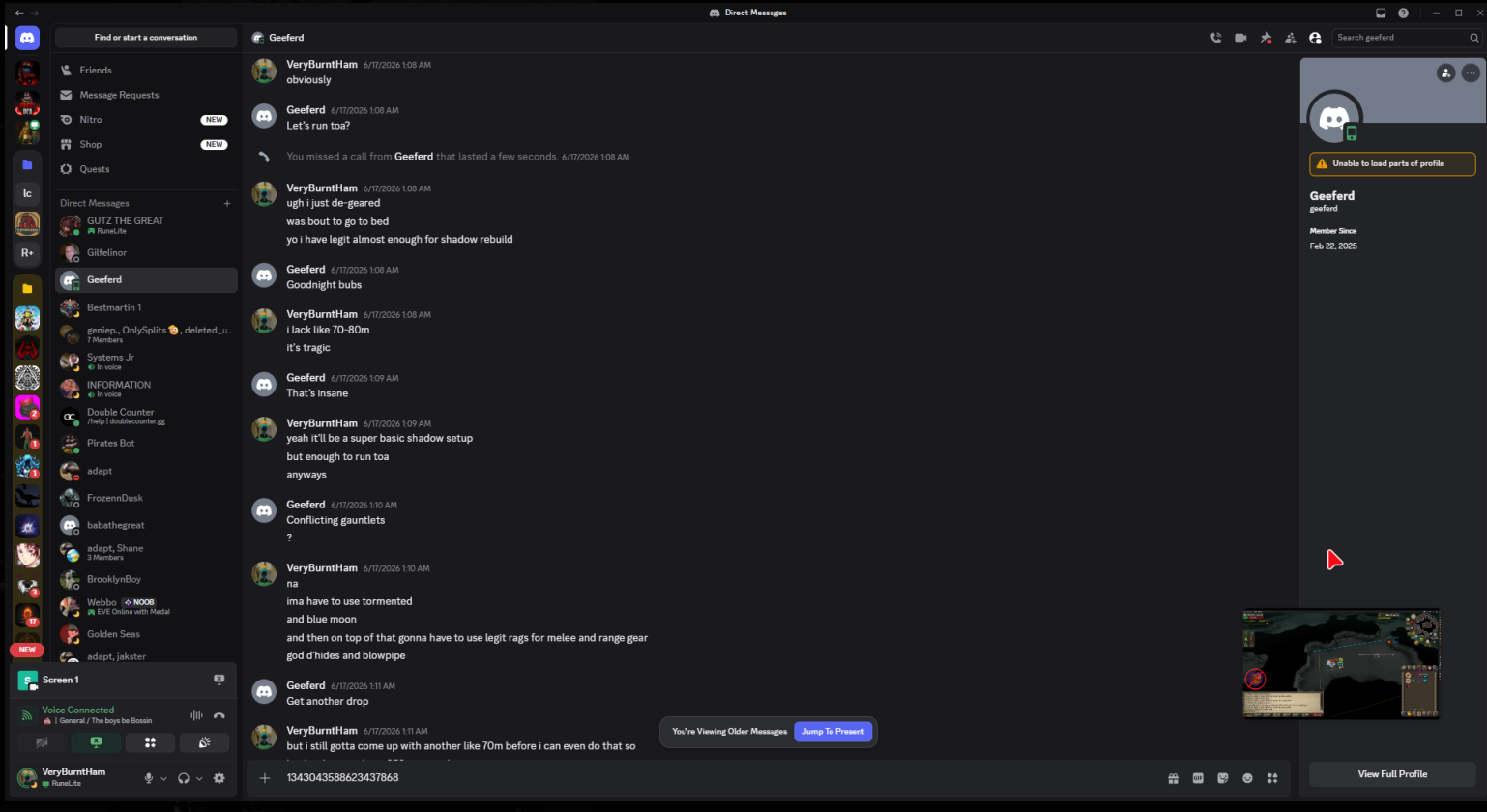The width and height of the screenshot is (1487, 812).
Task: Open the soundboard panel
Action: pyautogui.click(x=204, y=742)
